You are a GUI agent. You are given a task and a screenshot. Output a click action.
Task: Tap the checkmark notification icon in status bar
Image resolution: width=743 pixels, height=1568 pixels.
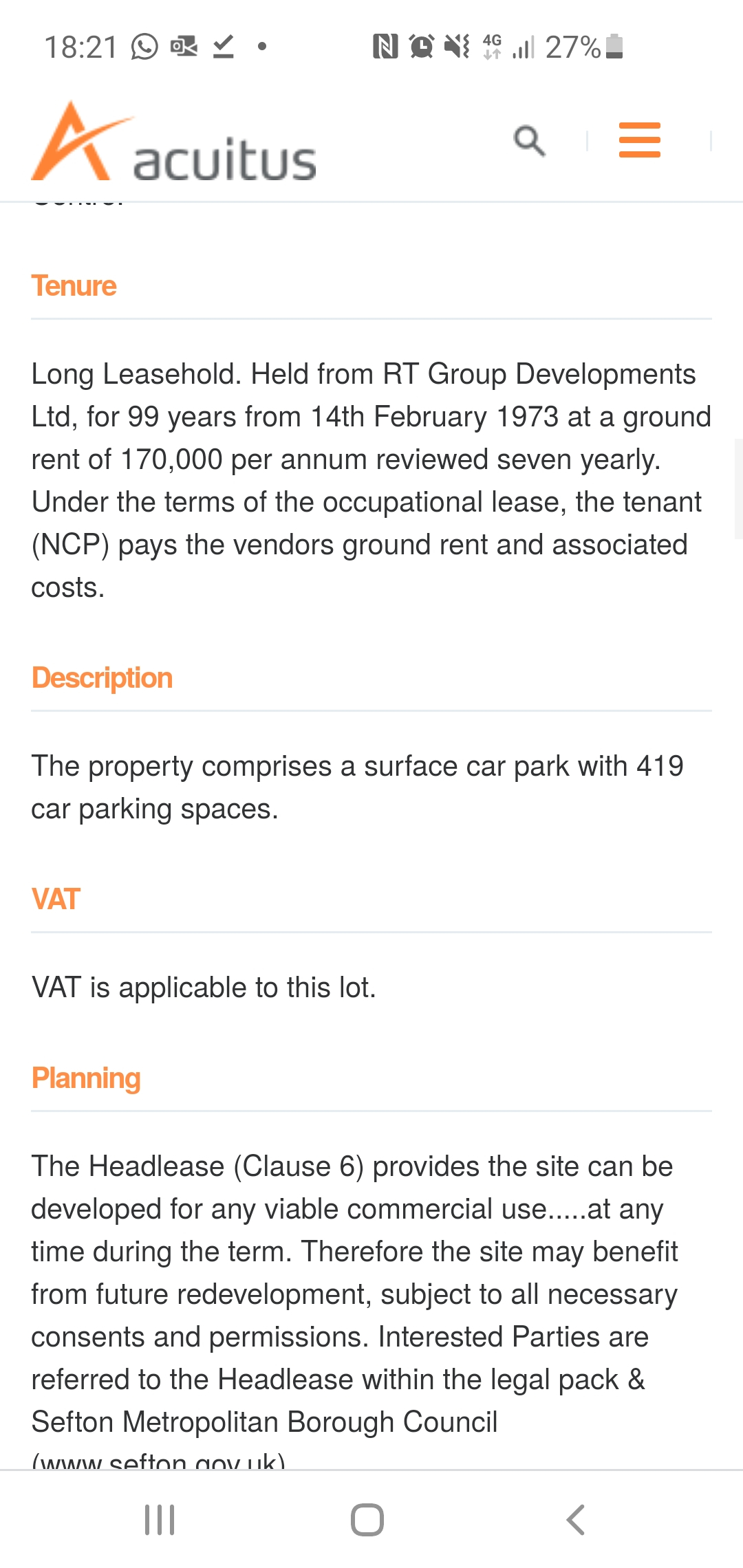pos(223,47)
